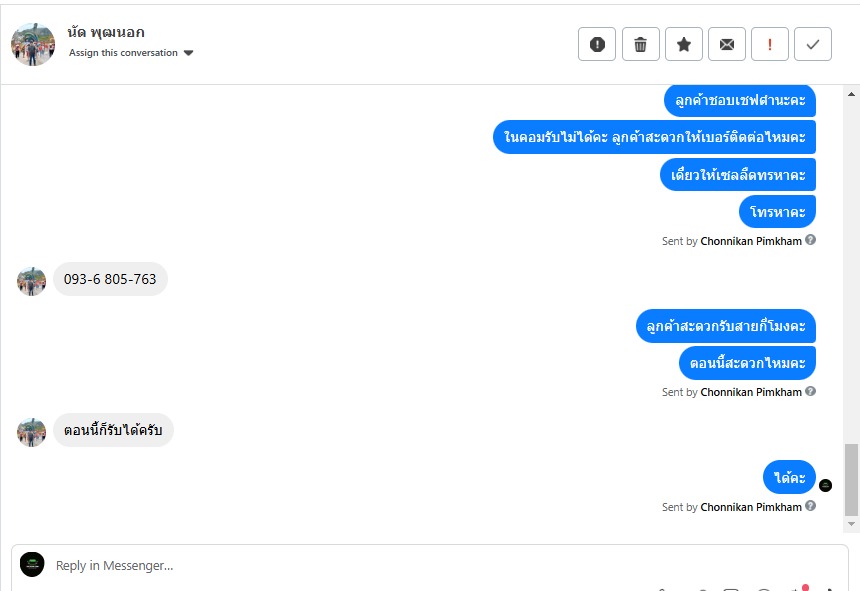Click help icon below the โทรหาคะ message
The height and width of the screenshot is (591, 860).
point(811,240)
